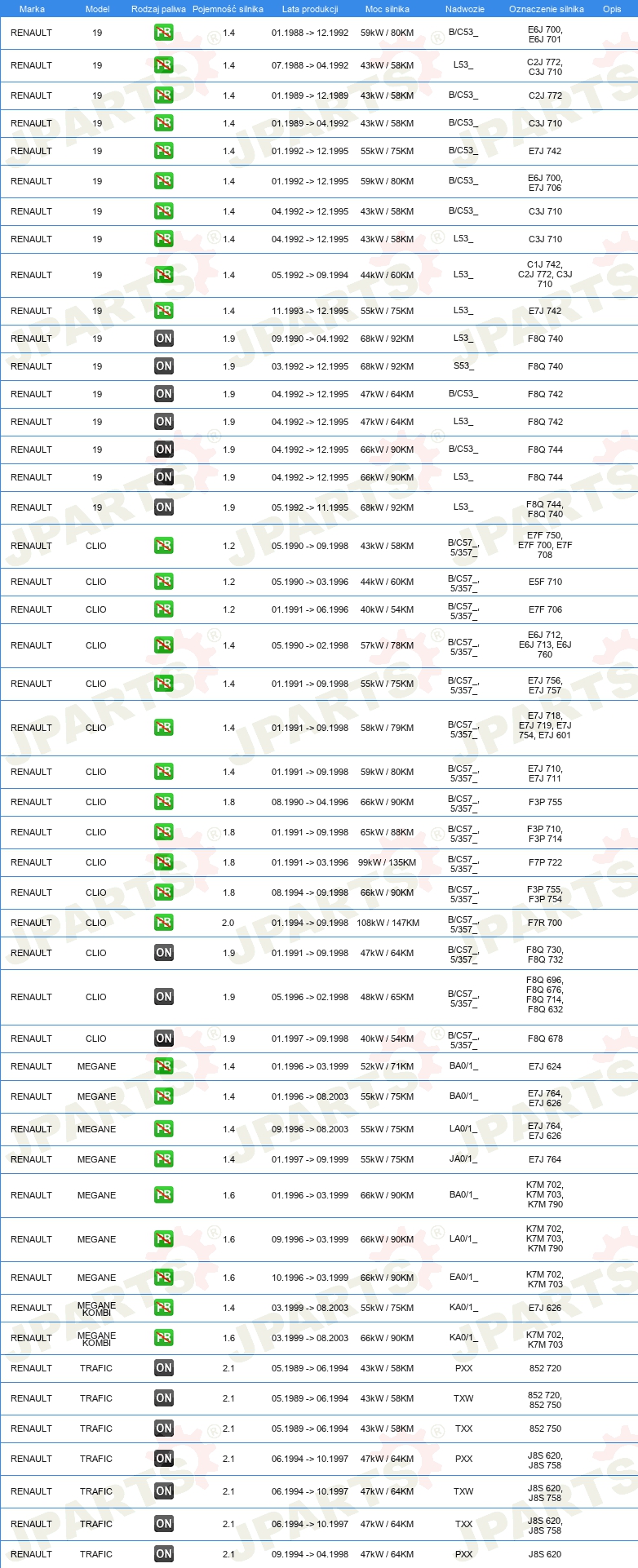Click the 09.1994 -> 04.1998 date cell
Screen dimensions: 638x1568
click(310, 1554)
